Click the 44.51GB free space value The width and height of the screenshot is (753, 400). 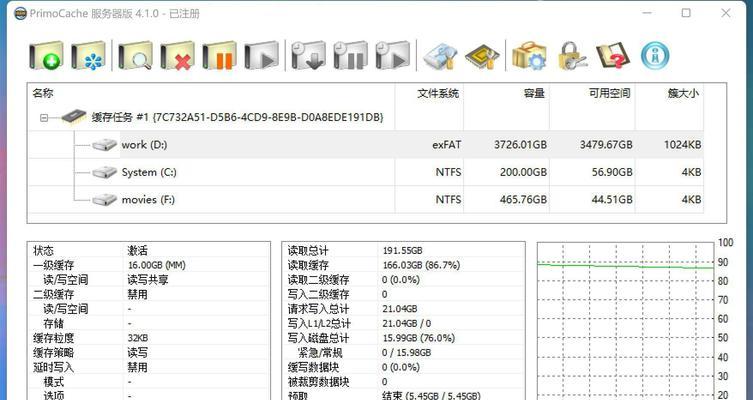[612, 199]
